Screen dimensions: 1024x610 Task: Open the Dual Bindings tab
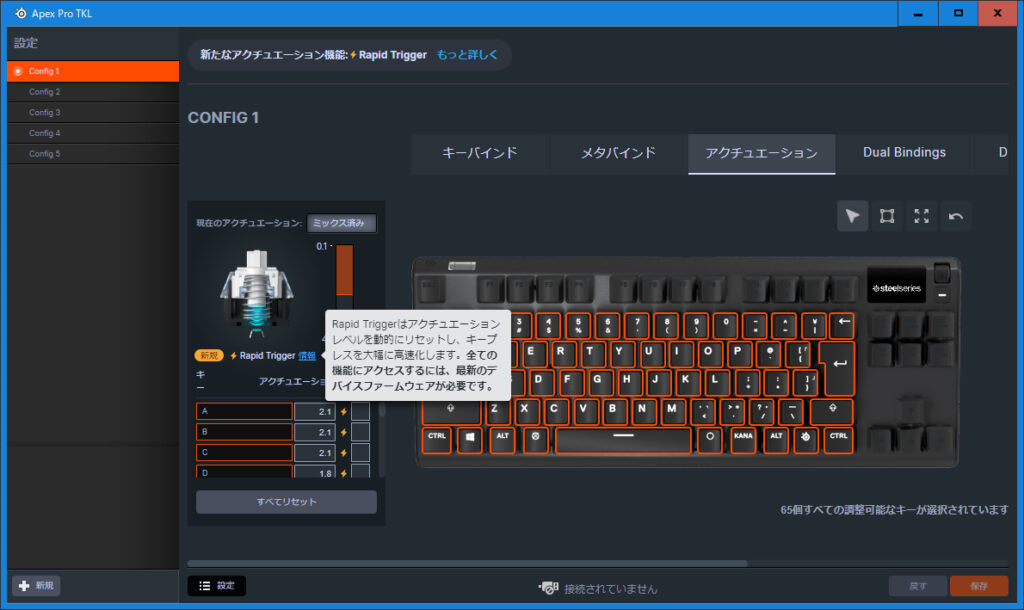pyautogui.click(x=904, y=153)
